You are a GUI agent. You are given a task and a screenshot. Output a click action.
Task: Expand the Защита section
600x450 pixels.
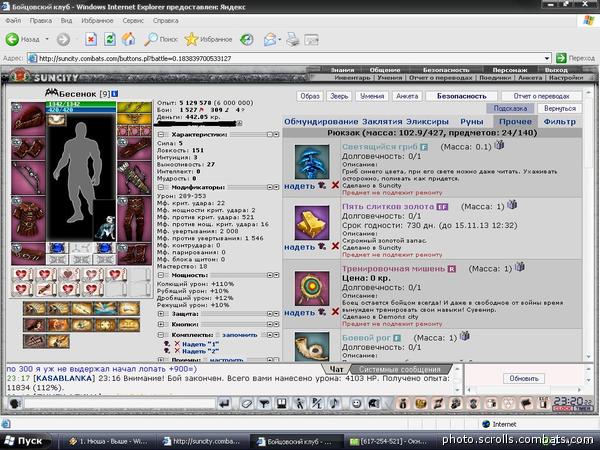[x=161, y=314]
